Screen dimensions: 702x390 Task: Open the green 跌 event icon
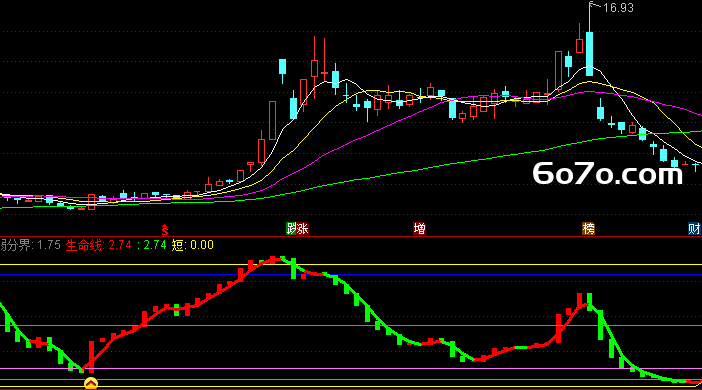pos(291,228)
